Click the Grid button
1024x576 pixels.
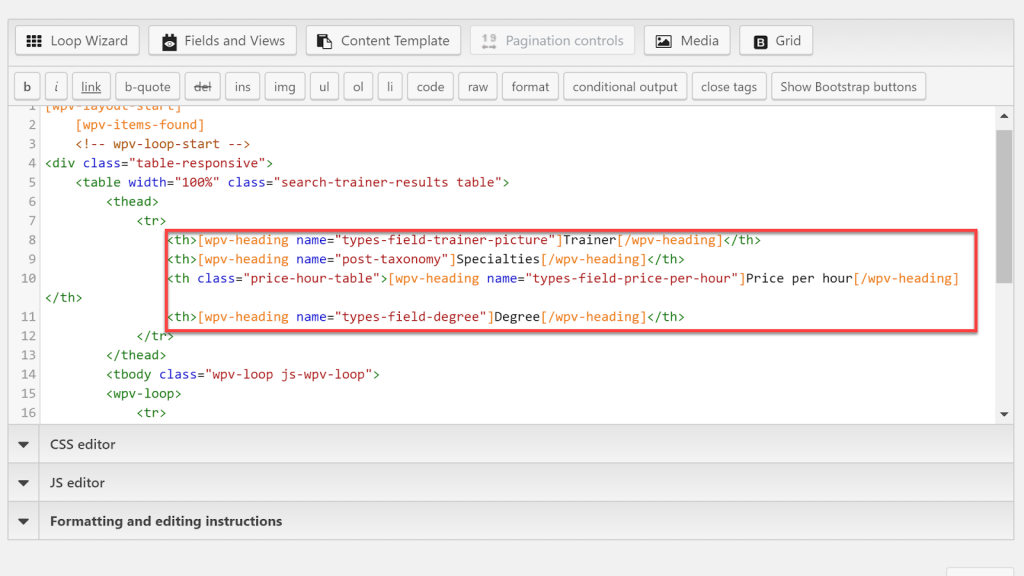click(776, 41)
